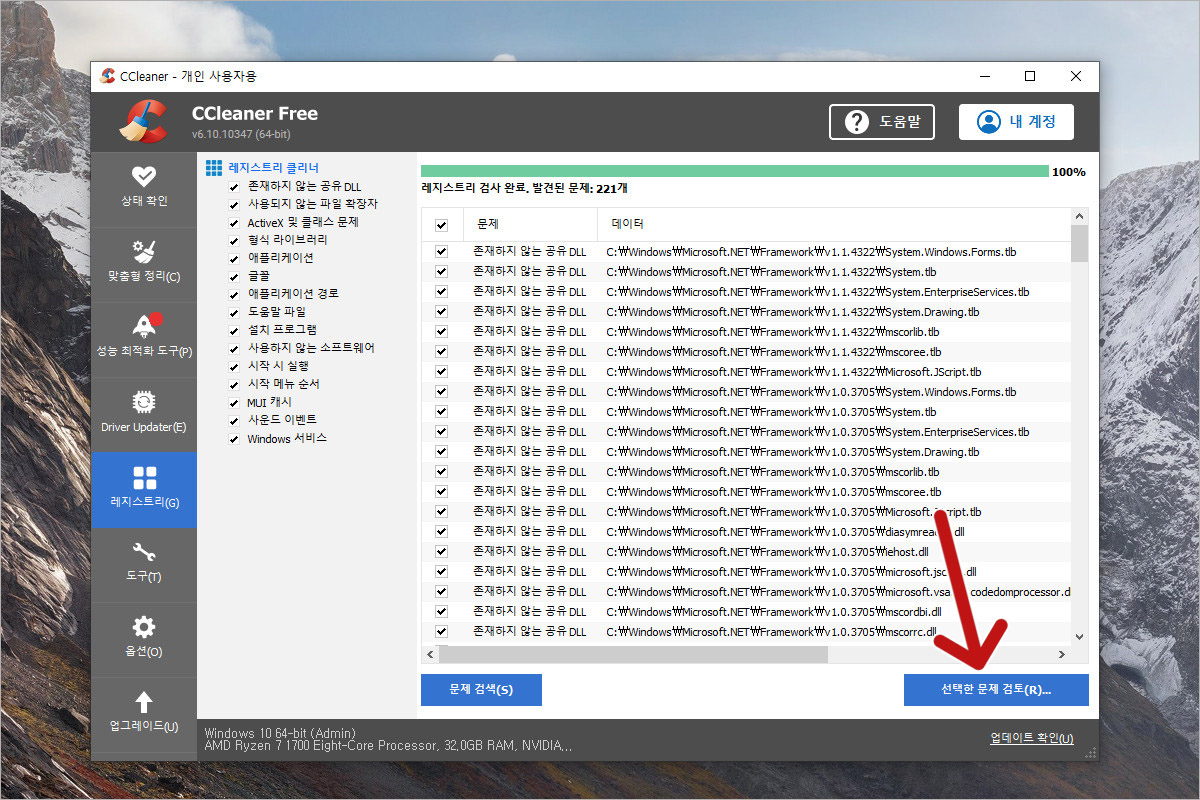Toggle select-all checkbox in results header
This screenshot has width=1200, height=800.
coord(441,225)
